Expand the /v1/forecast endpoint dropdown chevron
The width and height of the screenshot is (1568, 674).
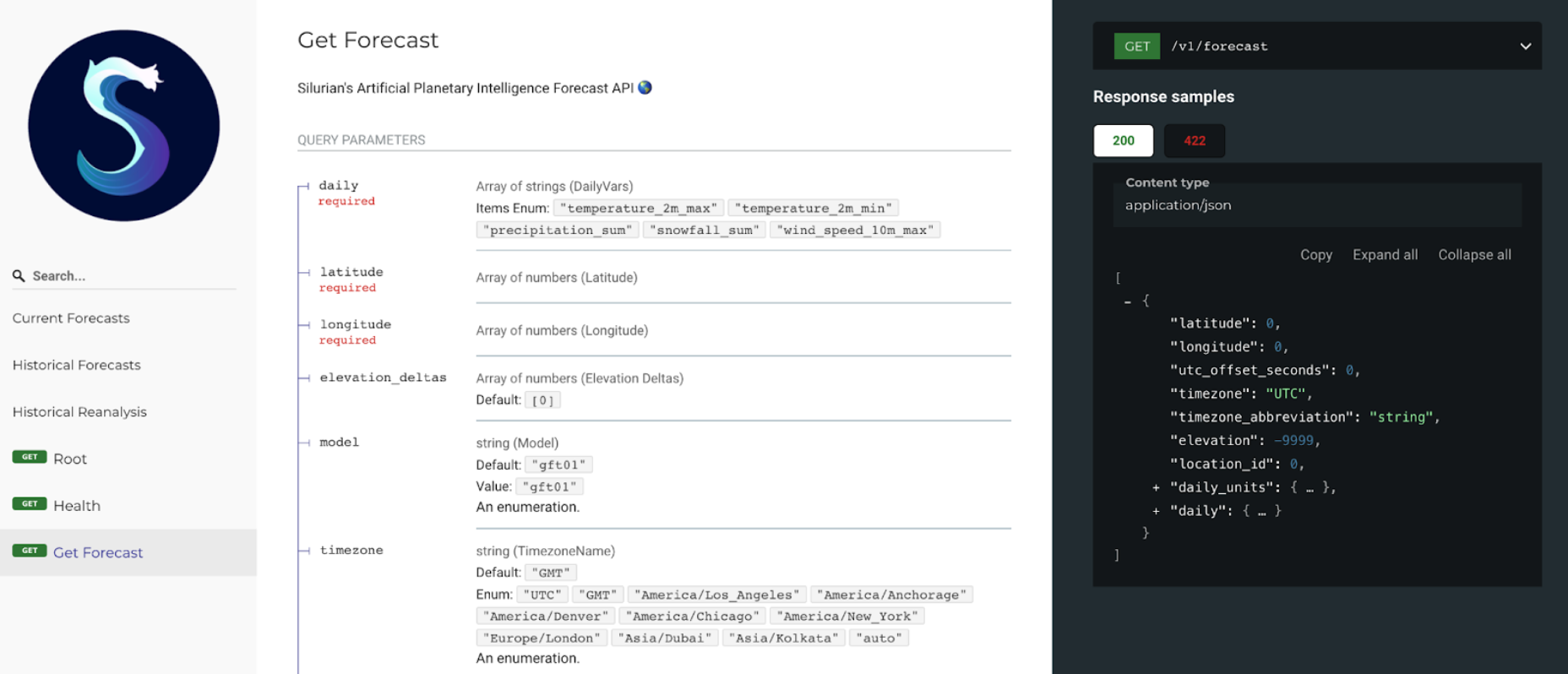[x=1525, y=46]
